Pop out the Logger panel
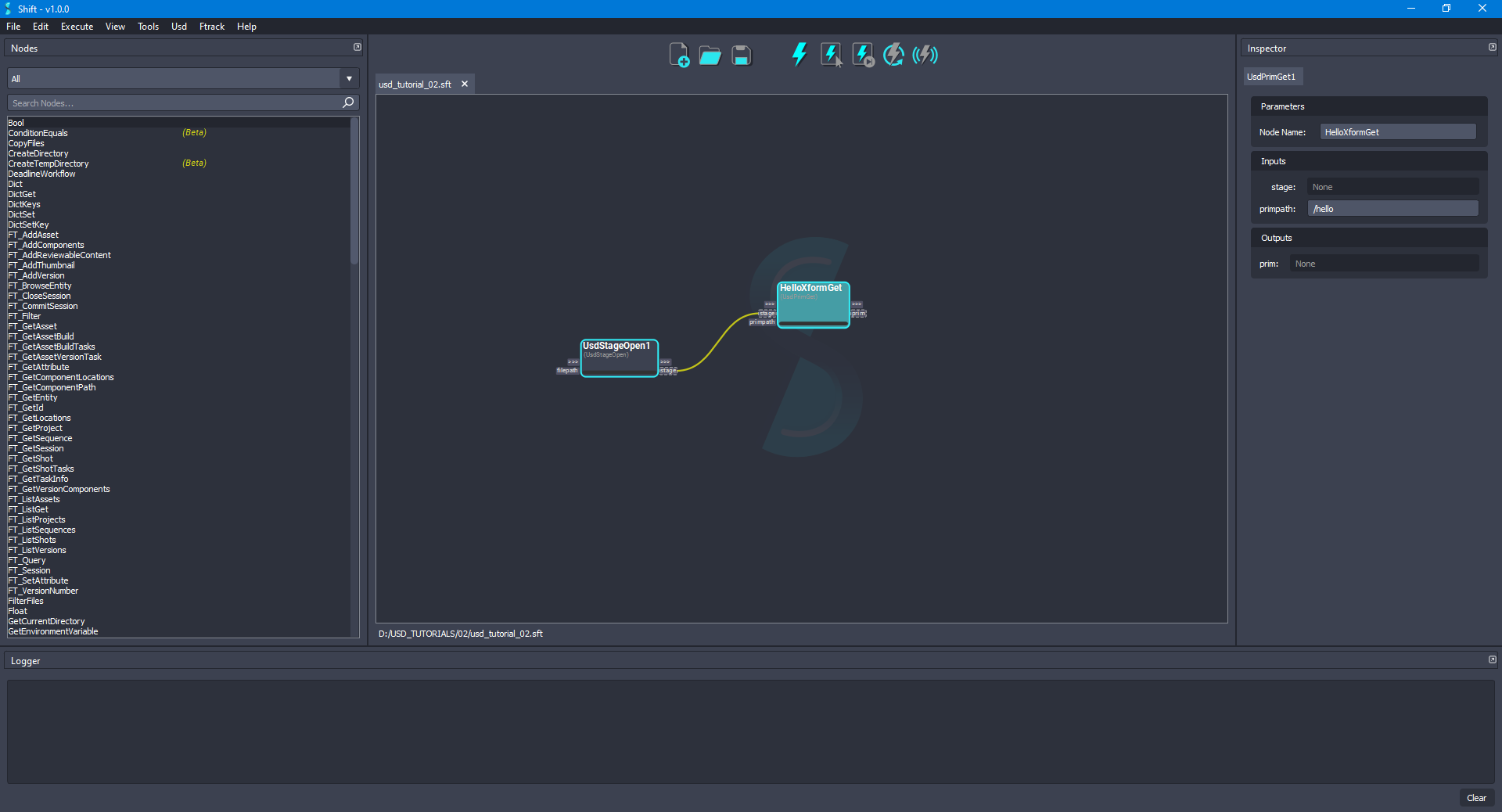This screenshot has height=812, width=1502. coord(1492,659)
